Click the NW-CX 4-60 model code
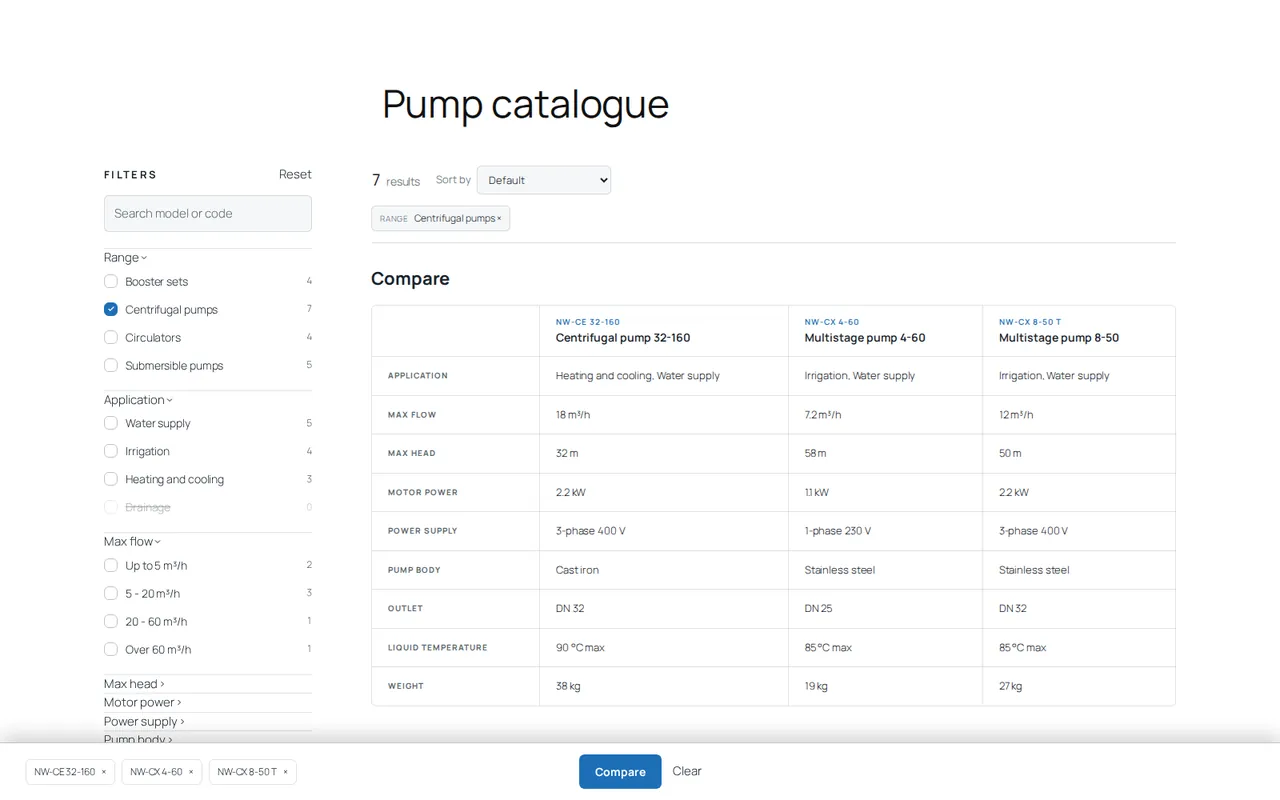 click(832, 322)
